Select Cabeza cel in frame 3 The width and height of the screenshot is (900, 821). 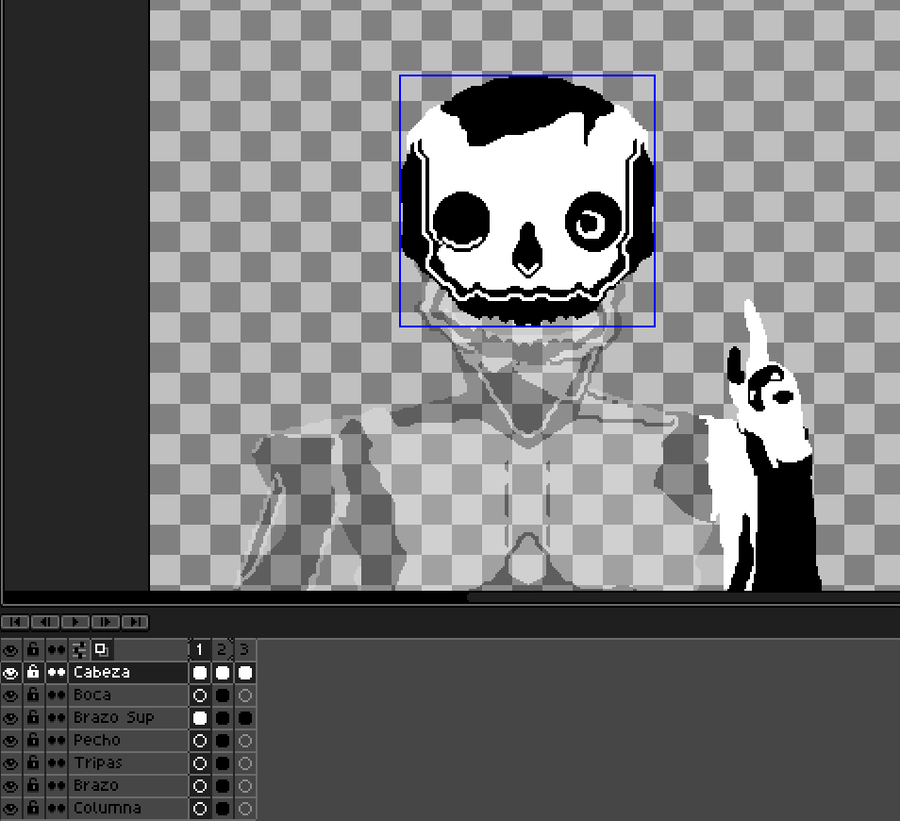click(245, 672)
